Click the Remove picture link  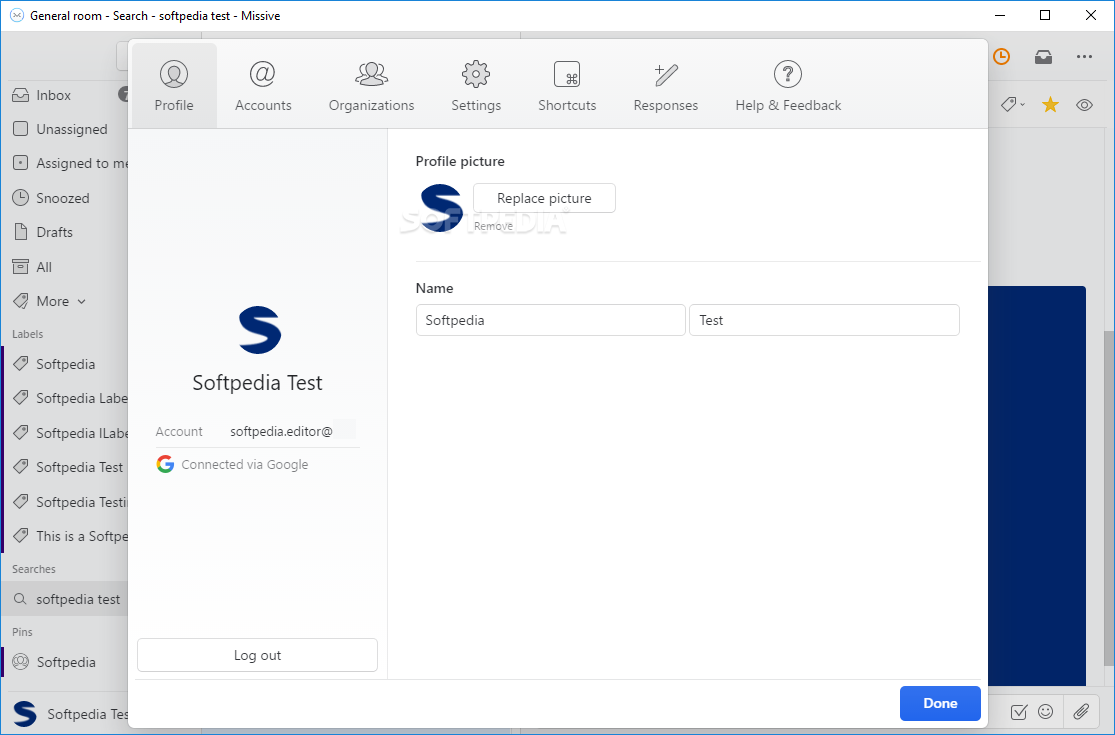[494, 226]
